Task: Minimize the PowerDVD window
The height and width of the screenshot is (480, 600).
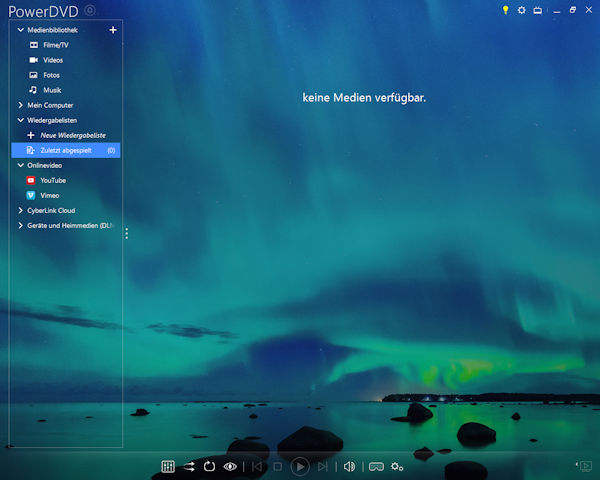Action: click(557, 11)
